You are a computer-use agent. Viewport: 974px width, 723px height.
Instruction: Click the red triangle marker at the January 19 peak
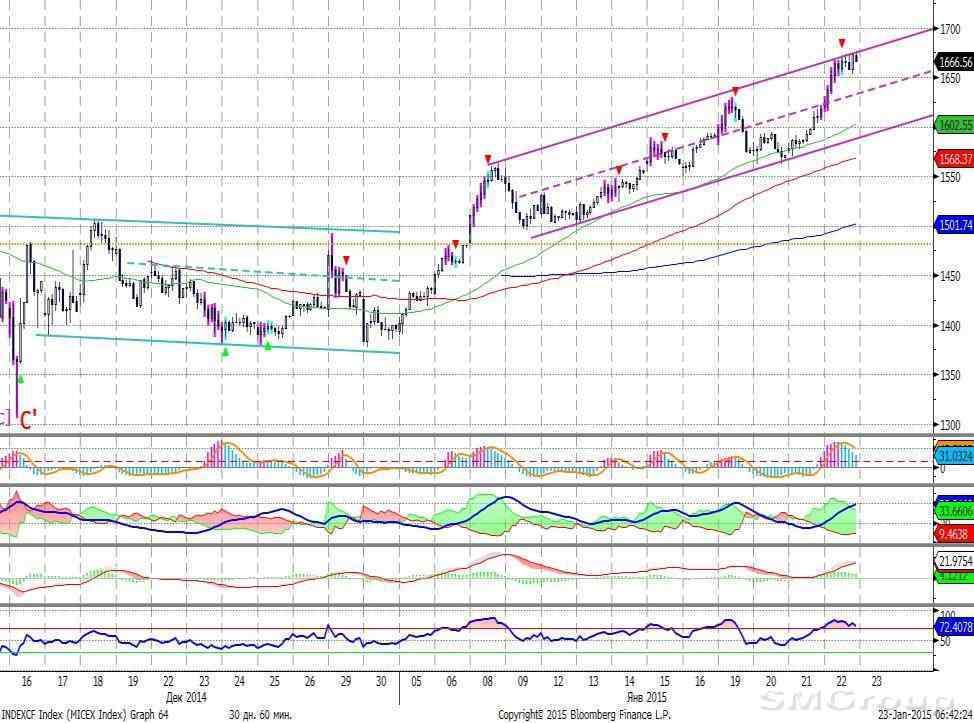(x=735, y=91)
